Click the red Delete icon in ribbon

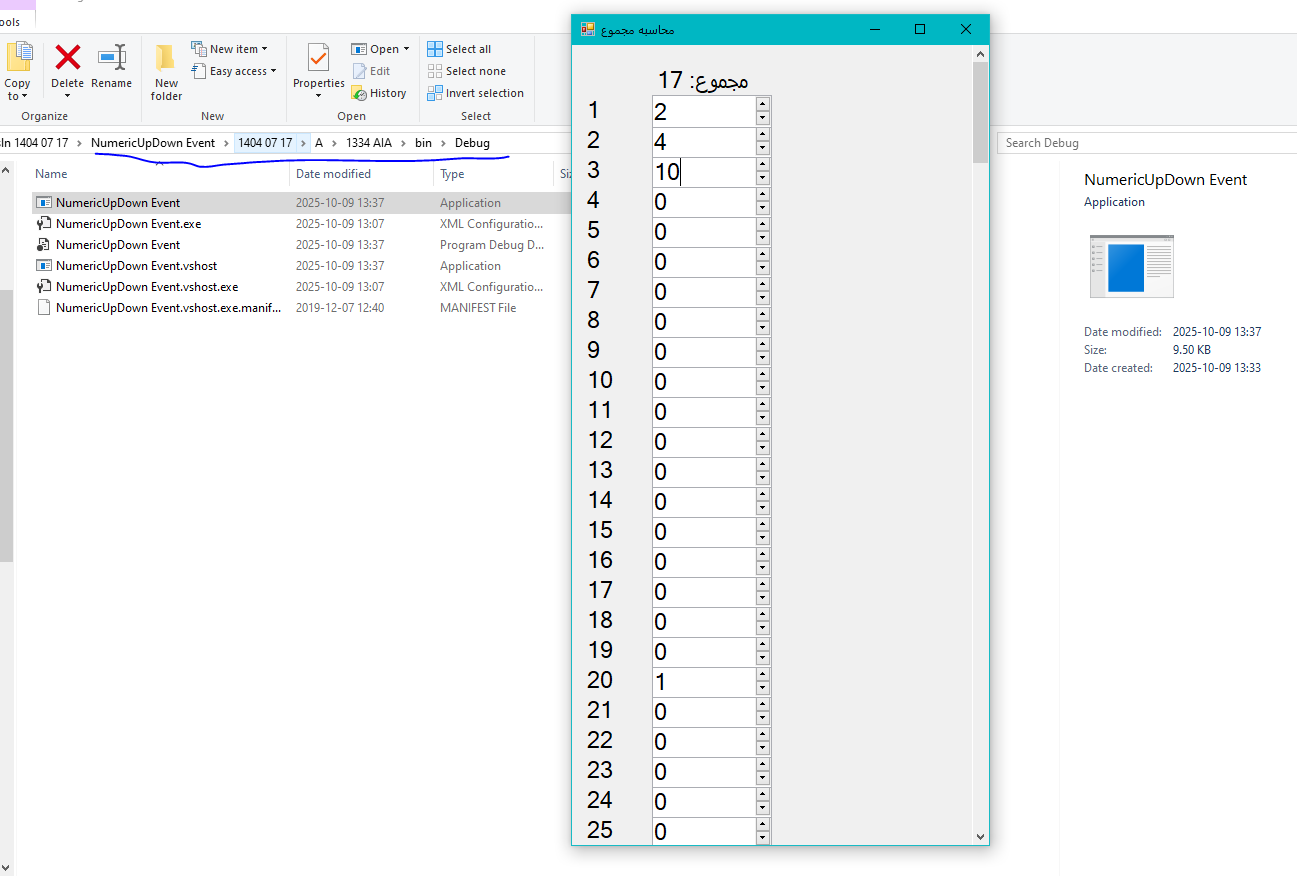67,58
